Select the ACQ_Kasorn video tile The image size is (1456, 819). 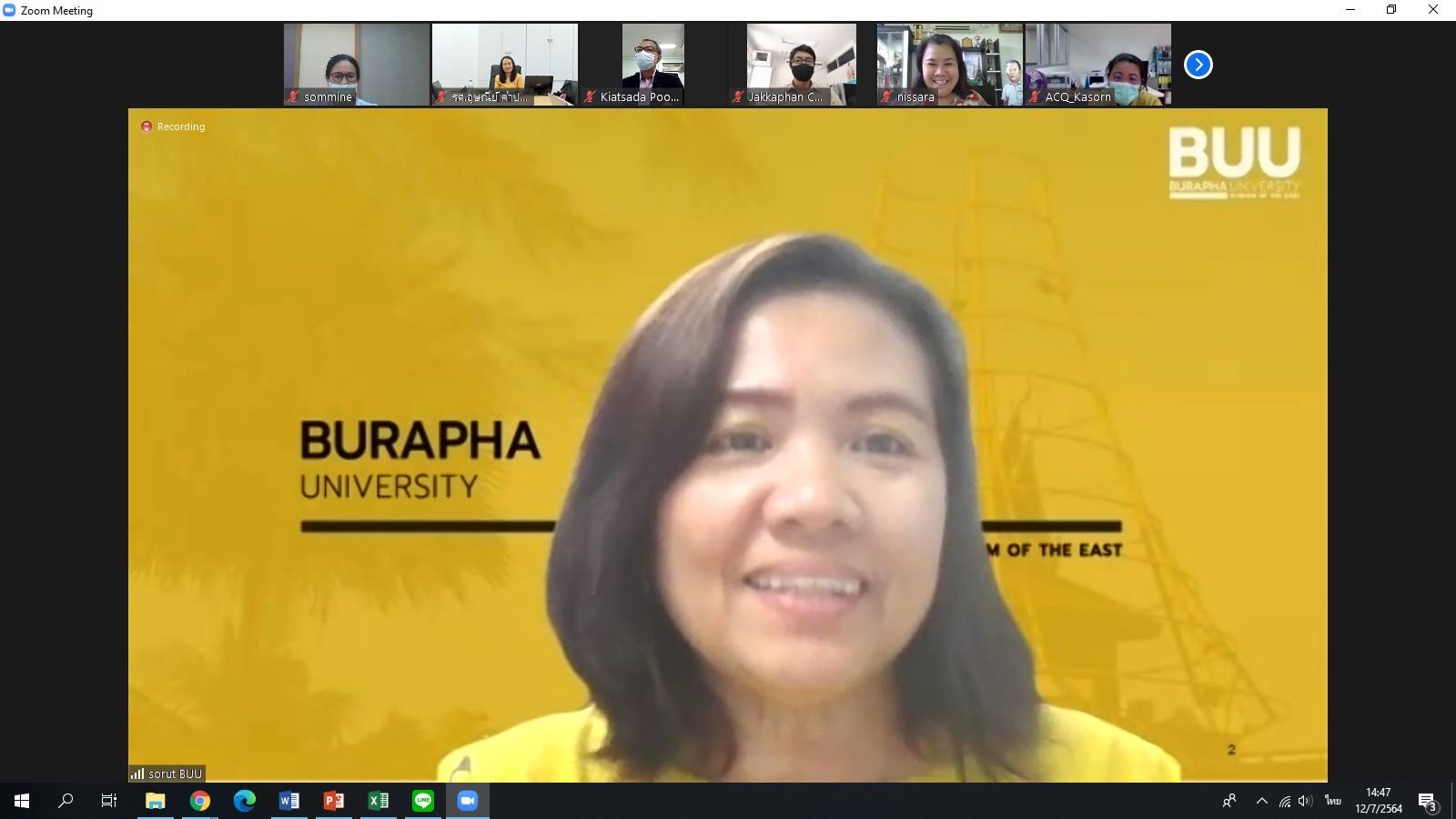click(x=1097, y=64)
